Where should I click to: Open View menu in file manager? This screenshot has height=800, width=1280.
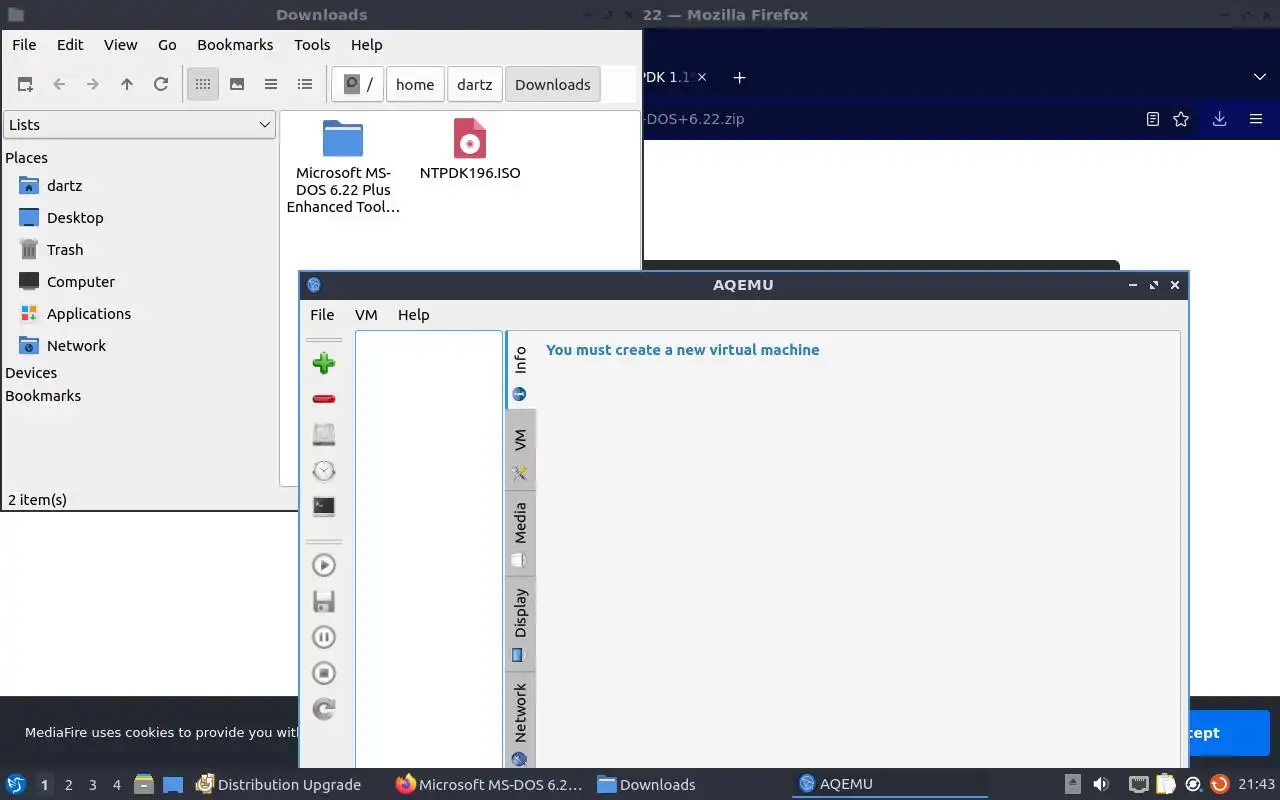pos(120,44)
